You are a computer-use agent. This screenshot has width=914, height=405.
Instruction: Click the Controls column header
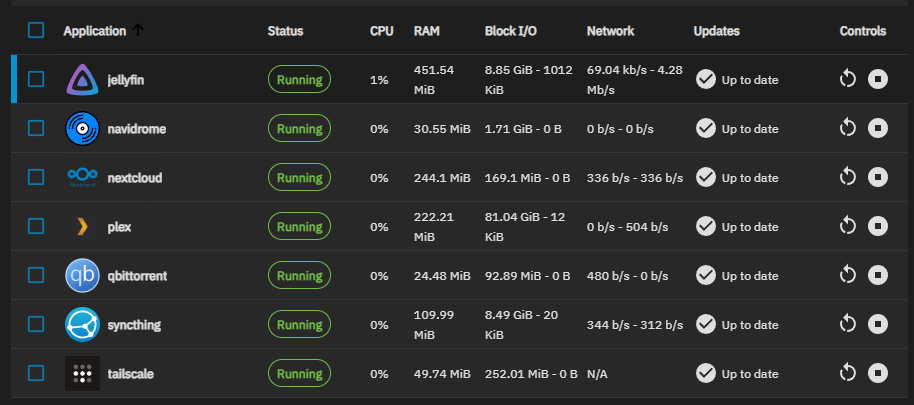pyautogui.click(x=863, y=31)
